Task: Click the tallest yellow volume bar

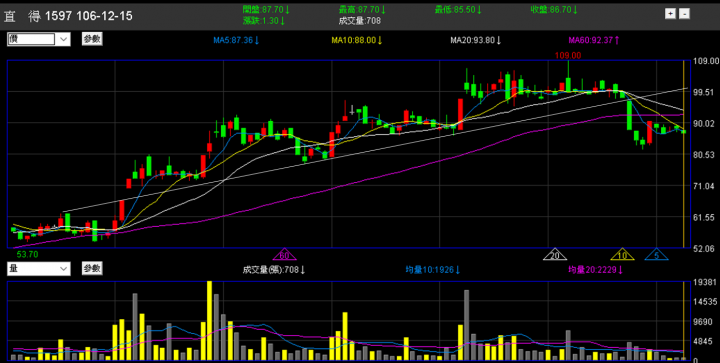Action: [x=209, y=320]
